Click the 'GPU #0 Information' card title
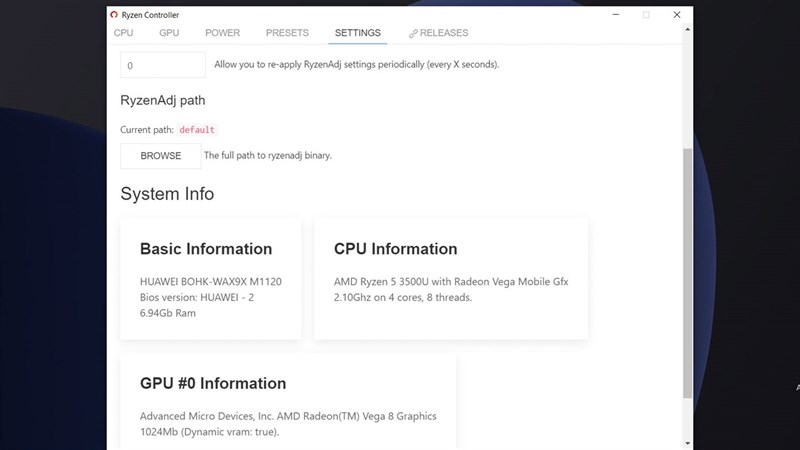The width and height of the screenshot is (800, 450). pyautogui.click(x=213, y=384)
